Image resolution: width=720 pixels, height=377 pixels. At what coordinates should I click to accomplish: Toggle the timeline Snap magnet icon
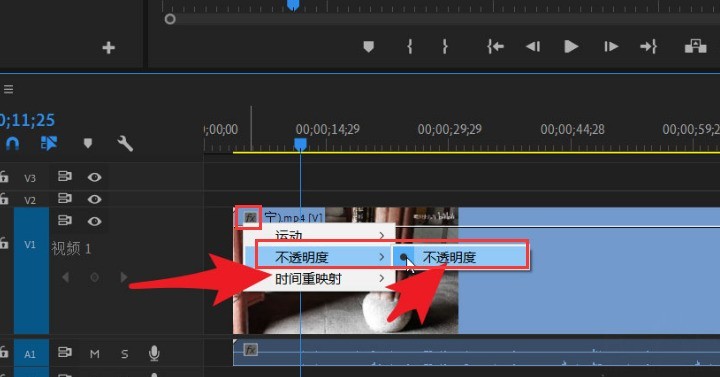pyautogui.click(x=12, y=144)
